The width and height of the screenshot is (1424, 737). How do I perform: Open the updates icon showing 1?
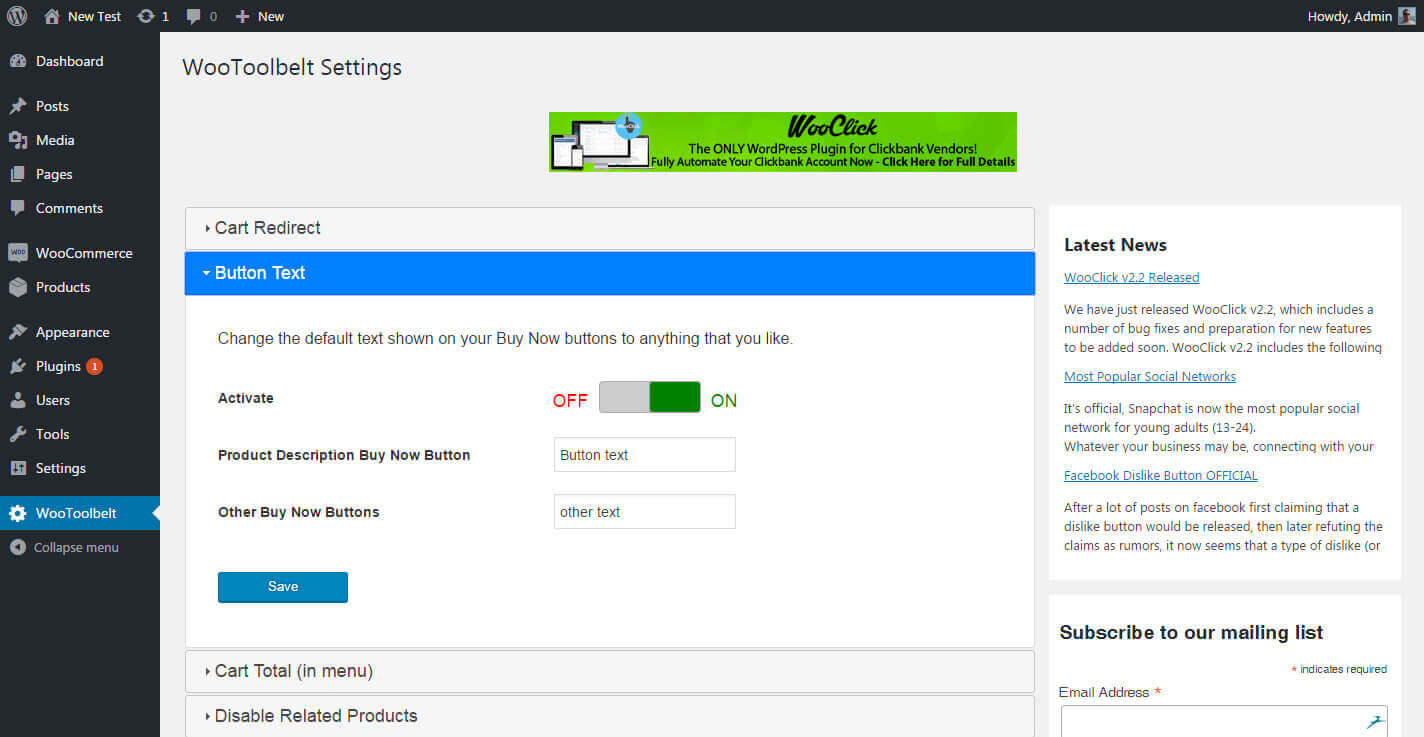coord(146,16)
